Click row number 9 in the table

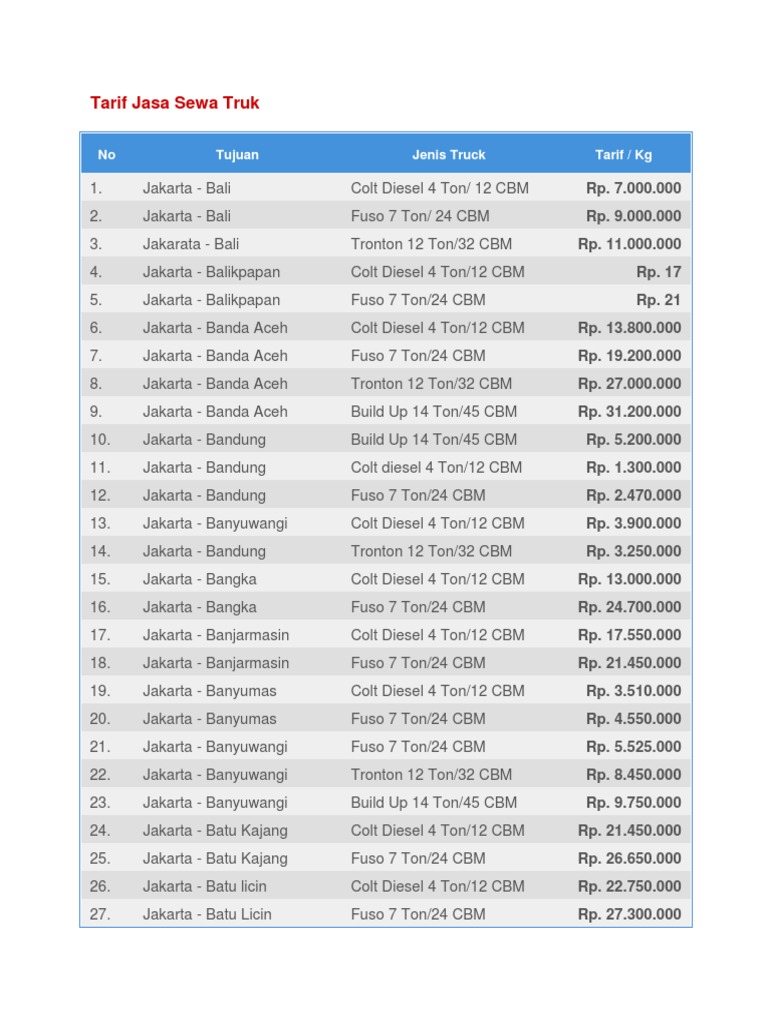pyautogui.click(x=96, y=411)
